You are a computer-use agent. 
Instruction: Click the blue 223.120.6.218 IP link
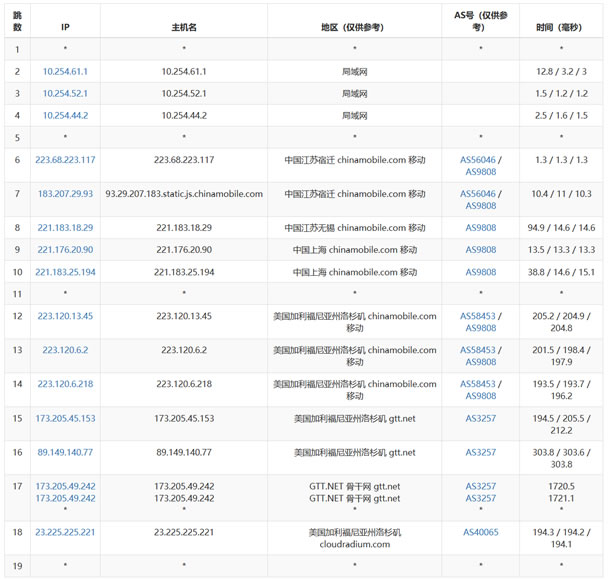(x=65, y=384)
